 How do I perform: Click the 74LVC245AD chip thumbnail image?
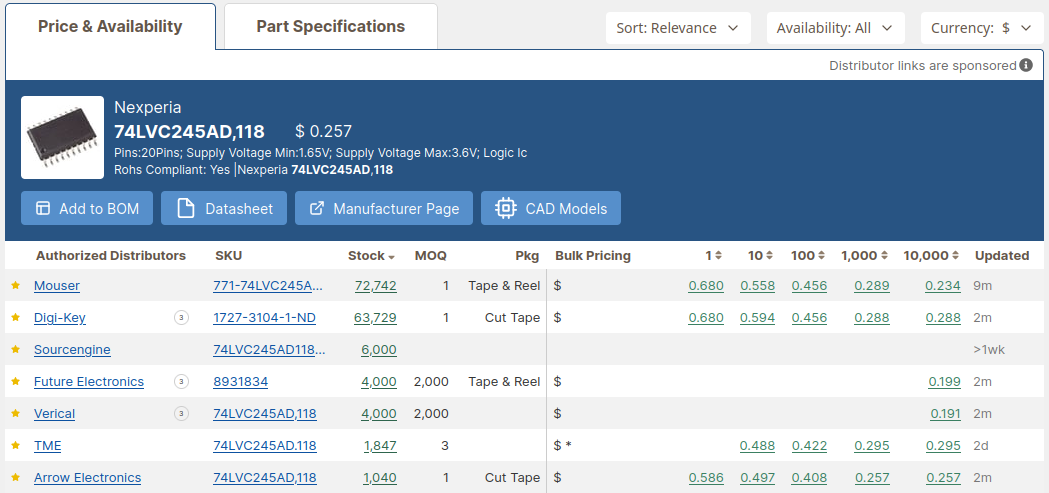click(x=62, y=137)
